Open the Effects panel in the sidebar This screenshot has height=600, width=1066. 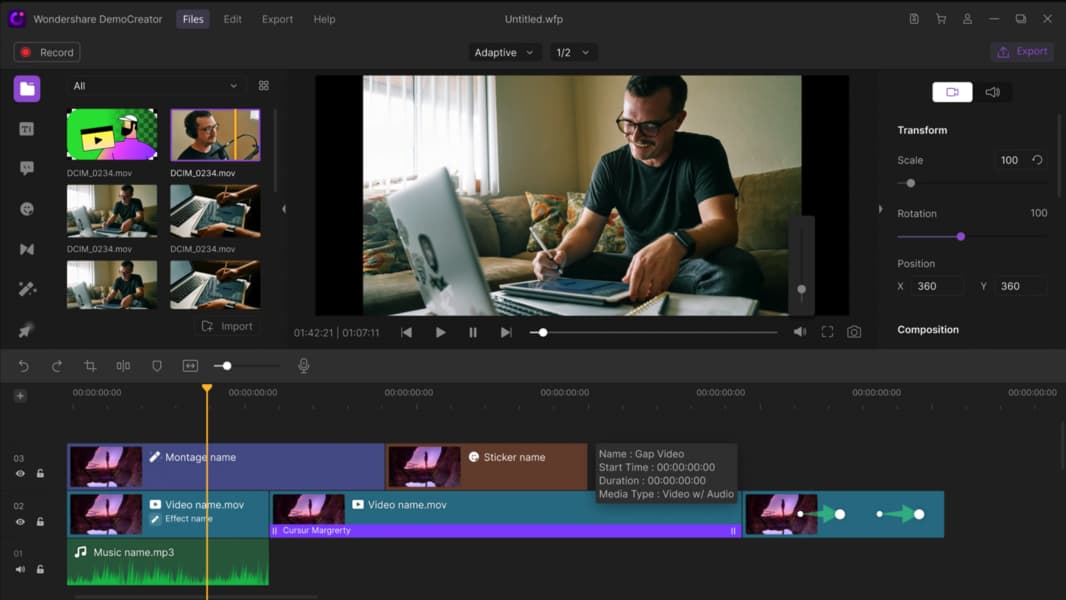(25, 288)
